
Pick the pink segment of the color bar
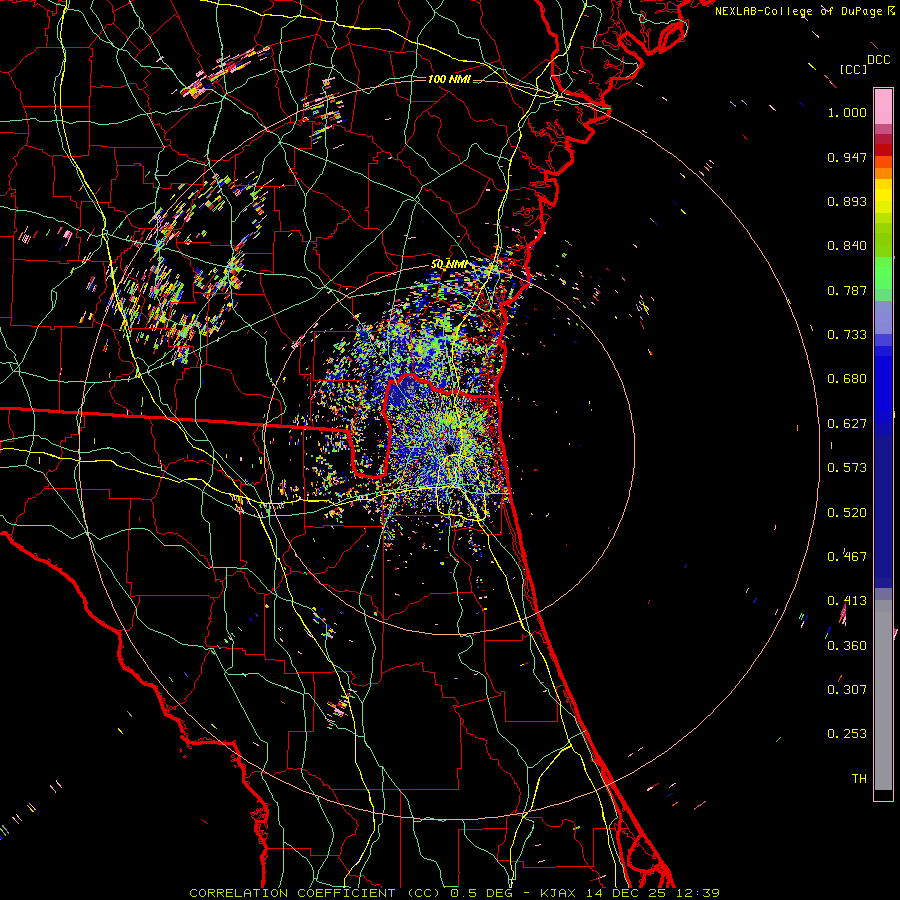(883, 107)
